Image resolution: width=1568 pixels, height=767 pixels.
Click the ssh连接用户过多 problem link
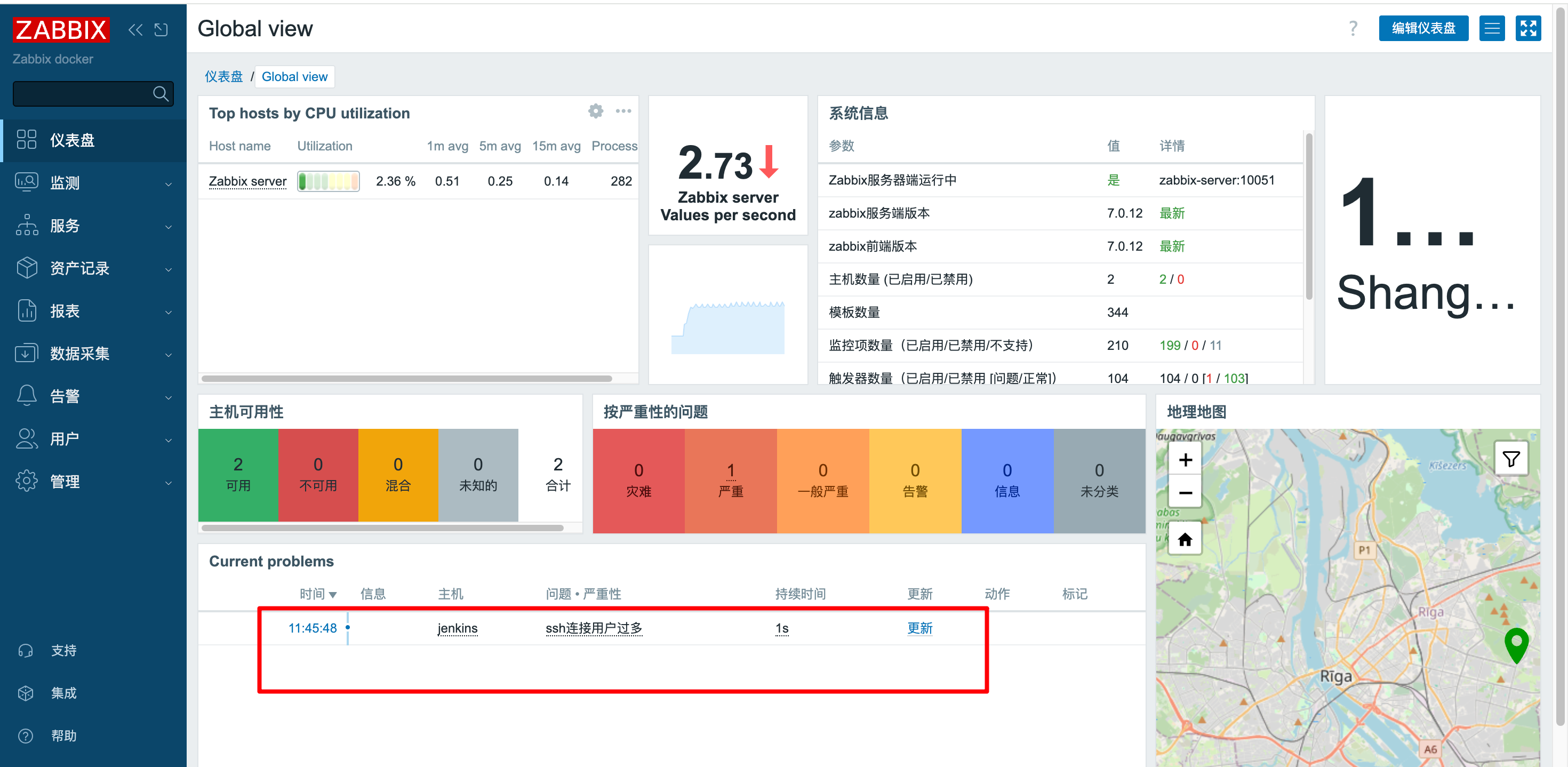(594, 628)
